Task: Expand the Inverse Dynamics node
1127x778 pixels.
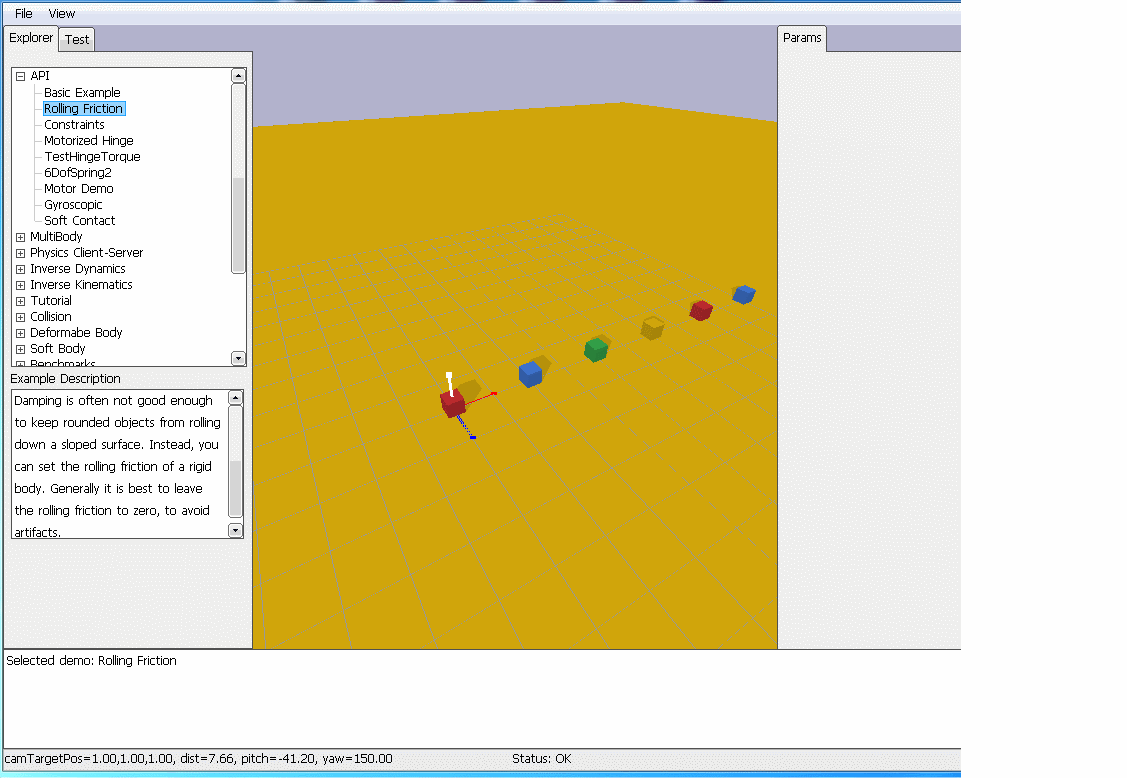Action: tap(21, 269)
